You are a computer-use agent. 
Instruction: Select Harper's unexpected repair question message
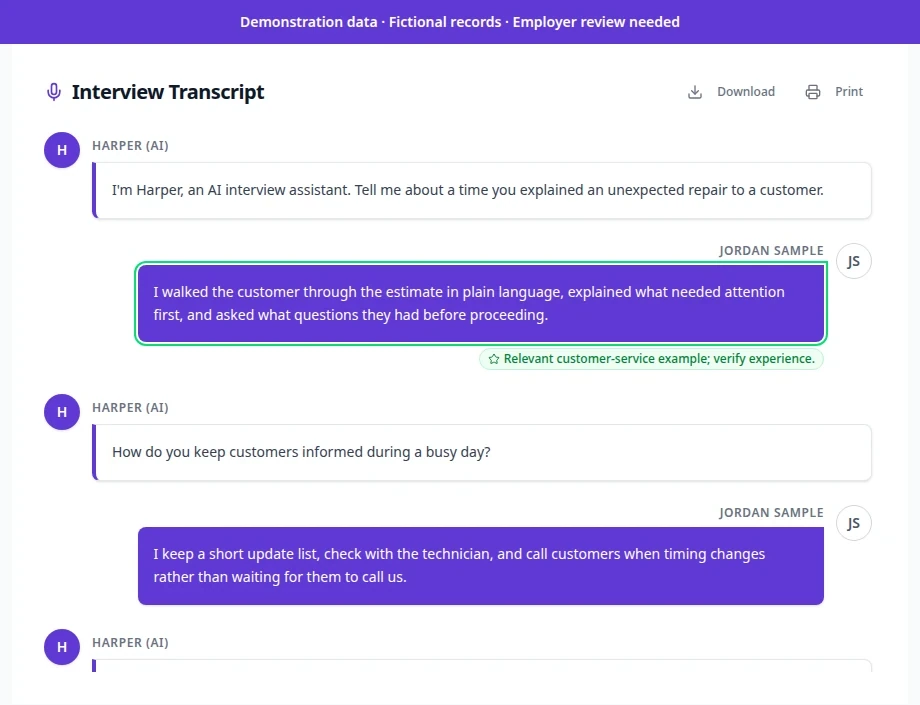pos(482,191)
